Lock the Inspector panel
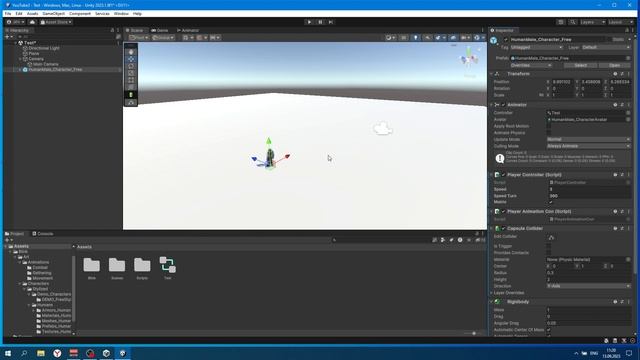The image size is (640, 360). [x=627, y=30]
